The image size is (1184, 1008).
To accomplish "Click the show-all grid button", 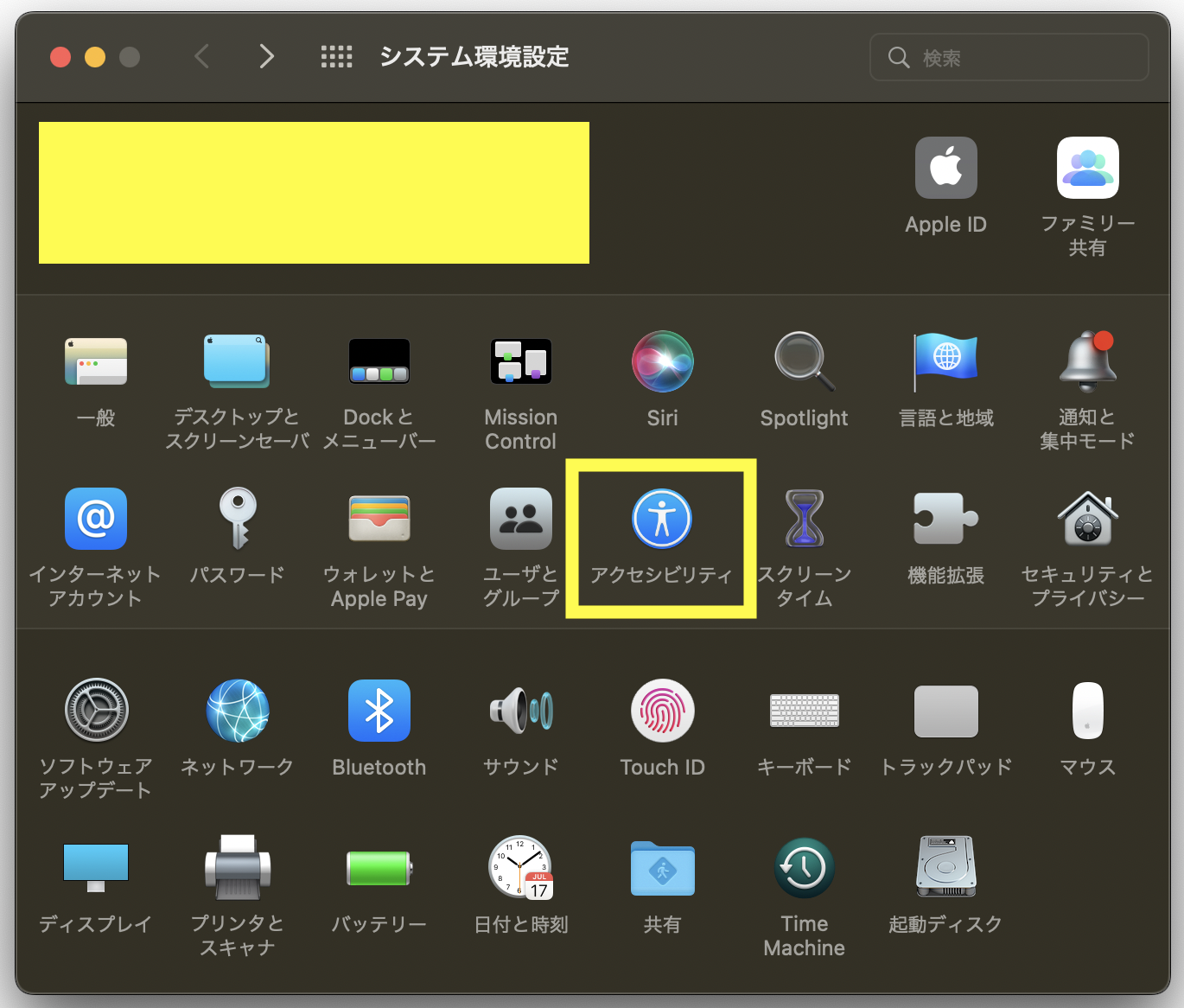I will (337, 56).
